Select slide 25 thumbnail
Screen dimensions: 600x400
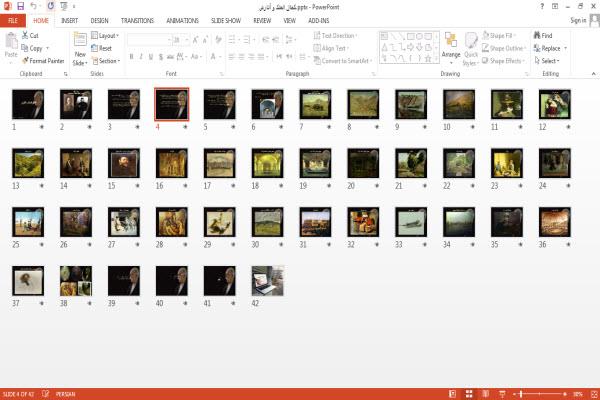pyautogui.click(x=28, y=222)
